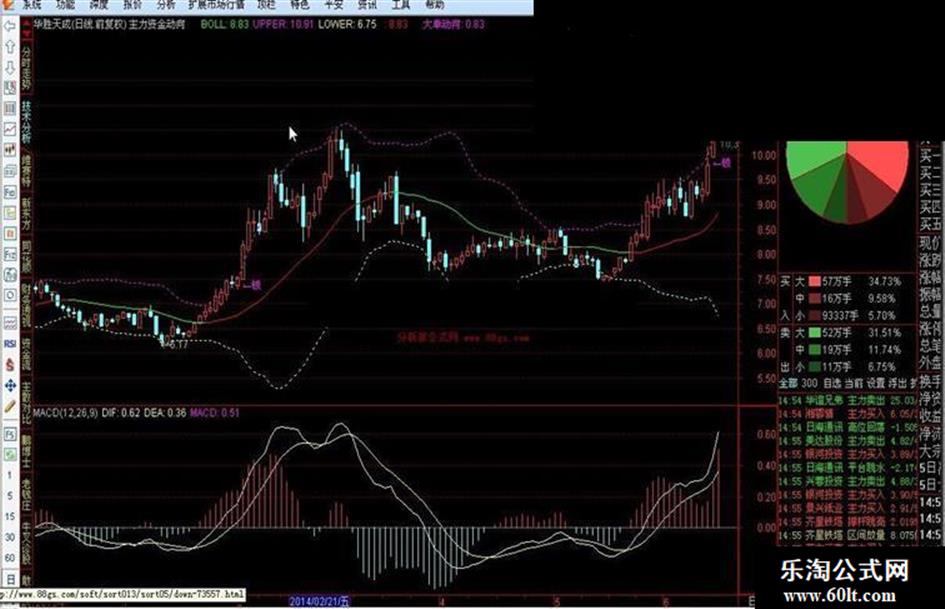The image size is (945, 609).
Task: Select the 60-minute period button
Action: pyautogui.click(x=10, y=558)
